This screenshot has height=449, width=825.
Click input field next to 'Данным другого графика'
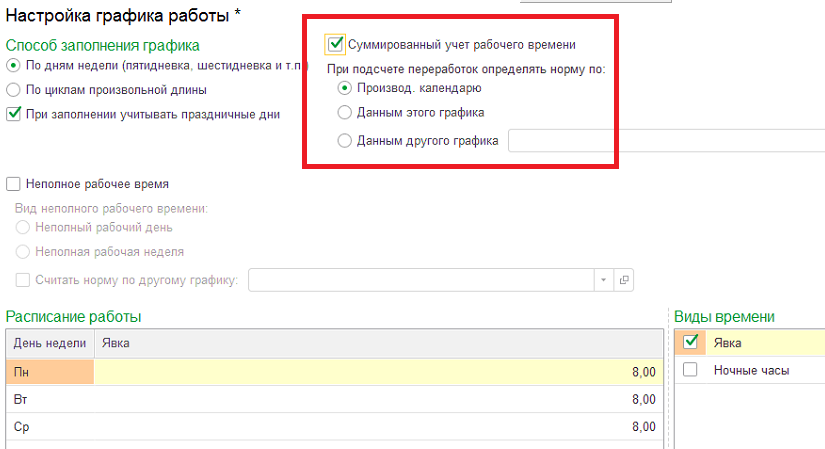[666, 141]
